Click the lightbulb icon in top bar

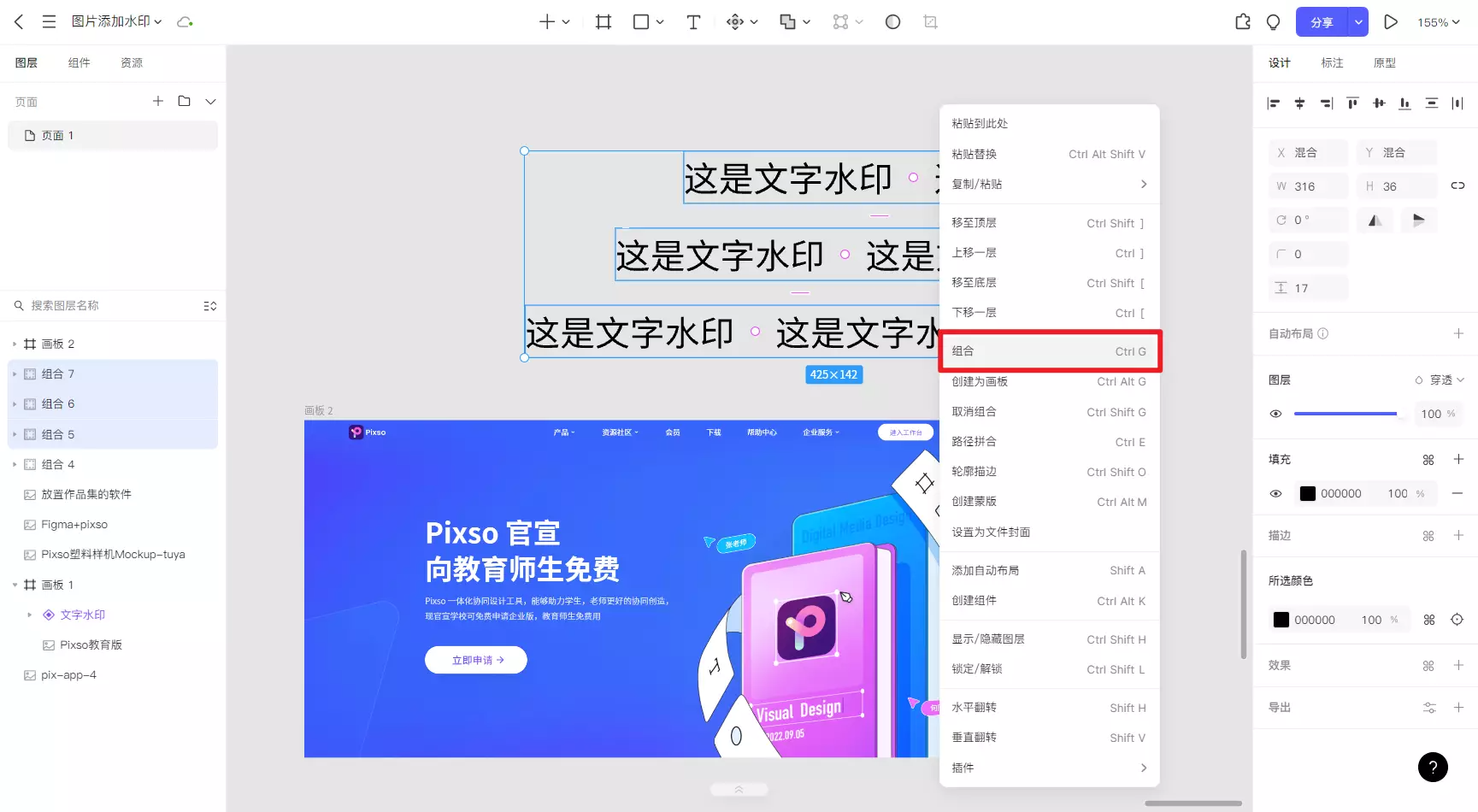[x=1273, y=21]
